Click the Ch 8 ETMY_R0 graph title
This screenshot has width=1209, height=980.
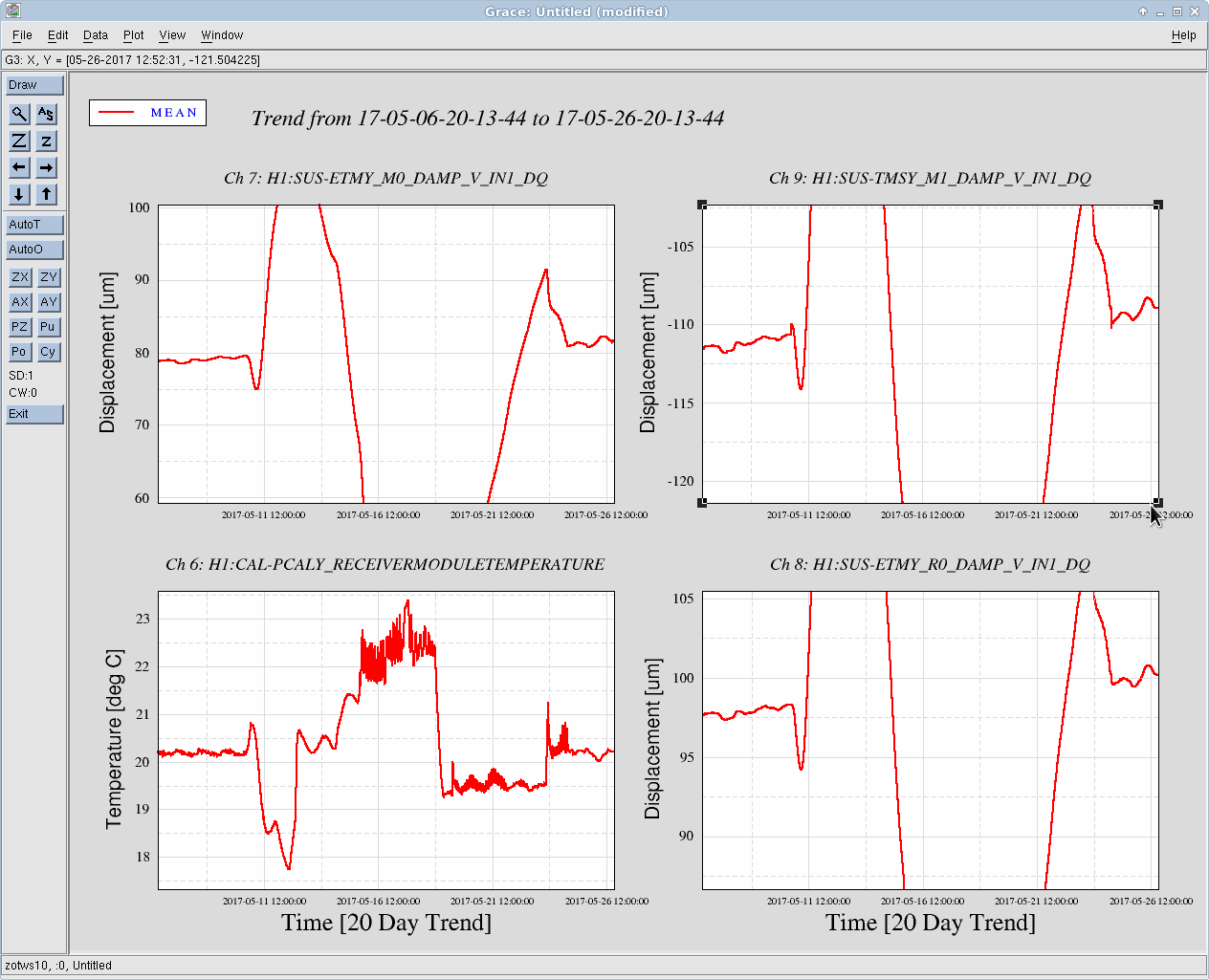[930, 564]
